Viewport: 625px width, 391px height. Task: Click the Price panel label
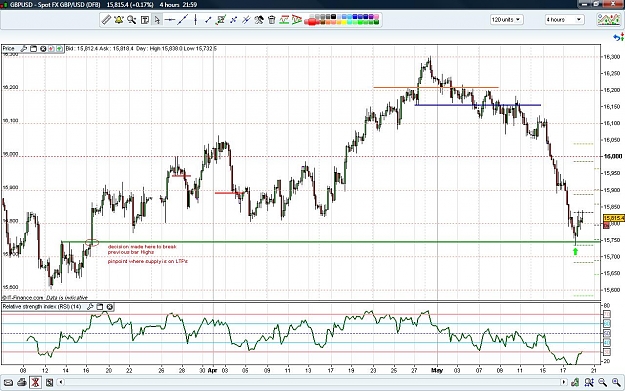tap(8, 48)
